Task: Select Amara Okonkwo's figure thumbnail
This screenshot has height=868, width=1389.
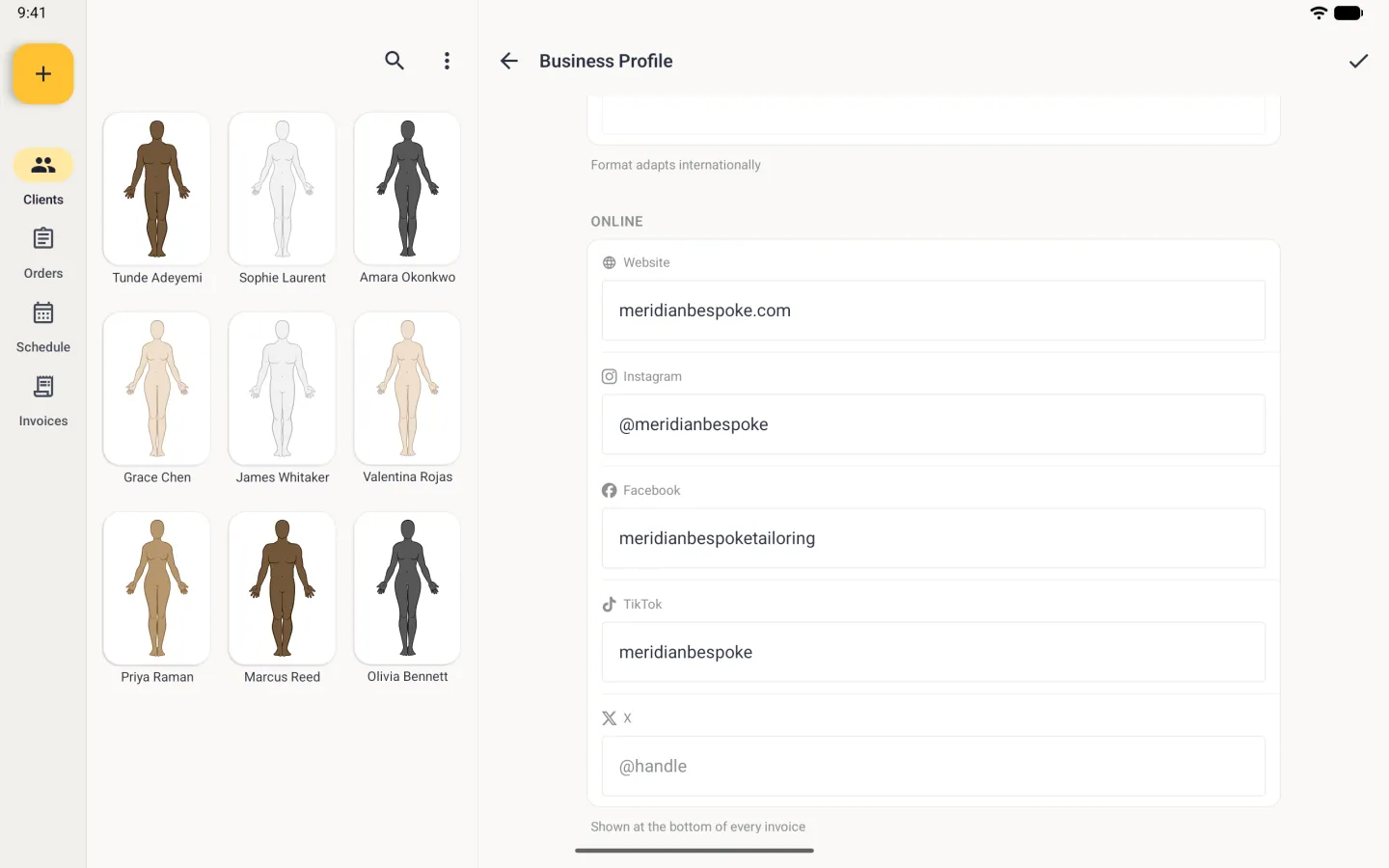Action: [x=408, y=188]
